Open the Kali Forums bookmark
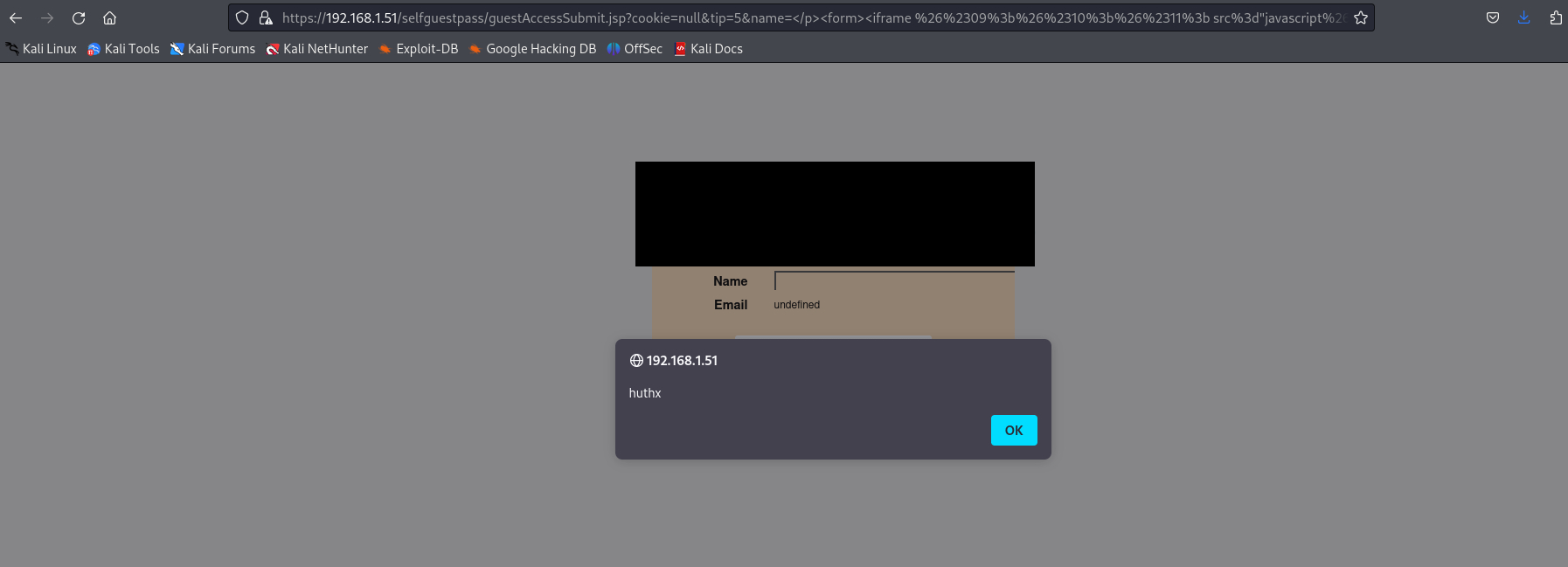 213,49
